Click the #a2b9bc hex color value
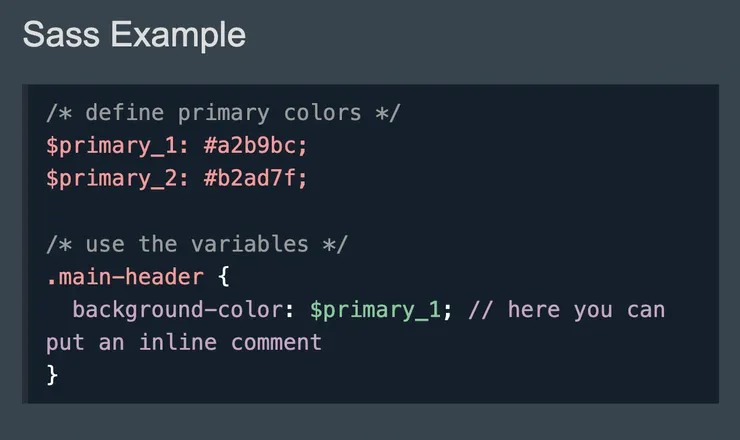 [x=256, y=145]
